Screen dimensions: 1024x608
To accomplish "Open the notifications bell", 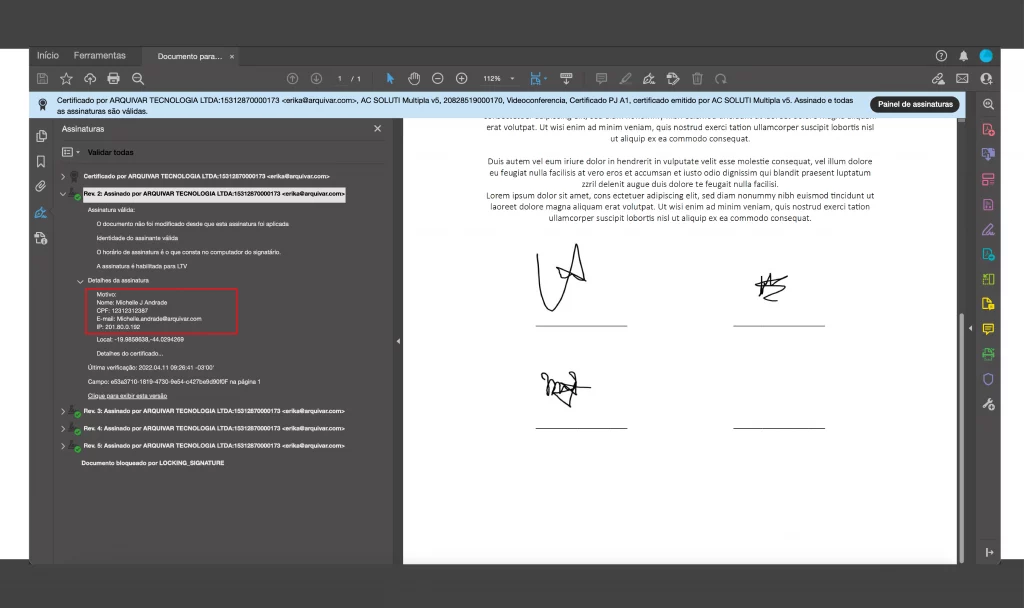I will point(964,56).
